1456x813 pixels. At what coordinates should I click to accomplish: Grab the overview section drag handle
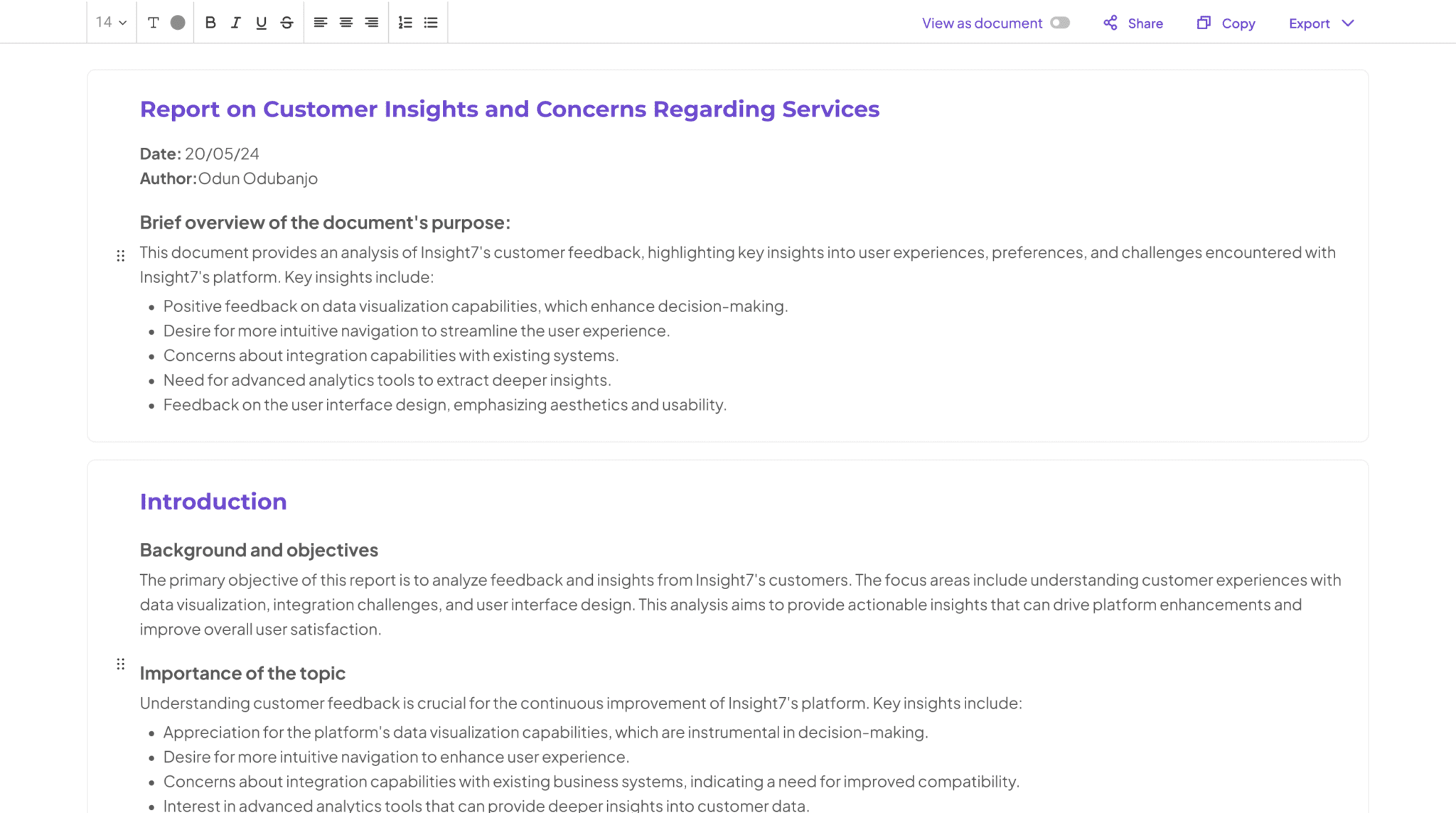point(120,255)
